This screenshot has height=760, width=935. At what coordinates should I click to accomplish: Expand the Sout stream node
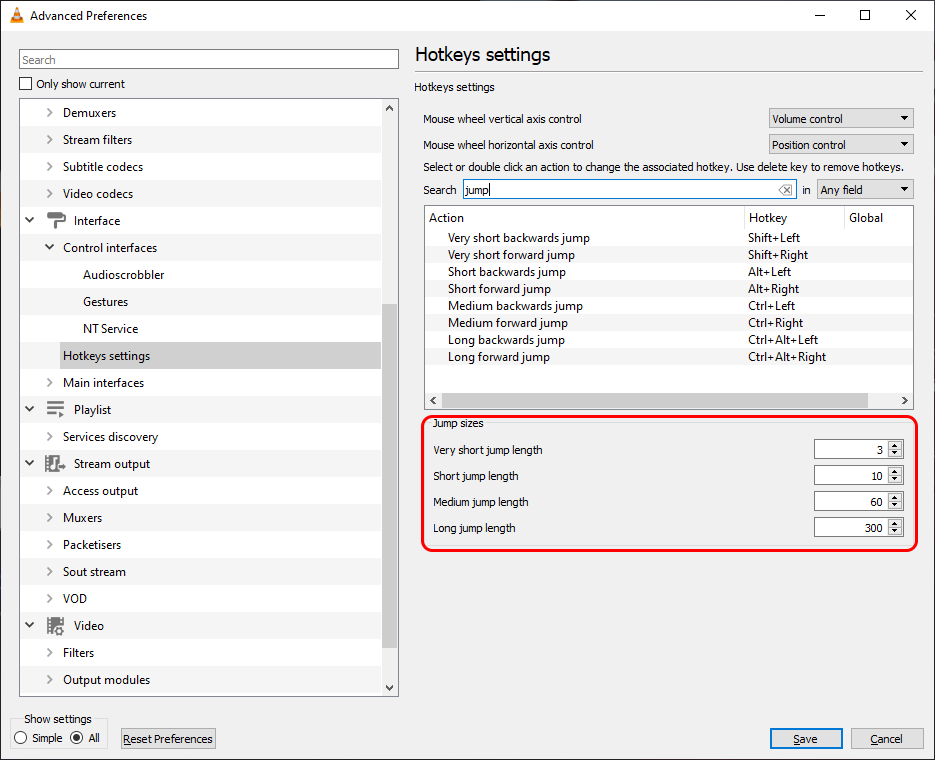(x=49, y=572)
